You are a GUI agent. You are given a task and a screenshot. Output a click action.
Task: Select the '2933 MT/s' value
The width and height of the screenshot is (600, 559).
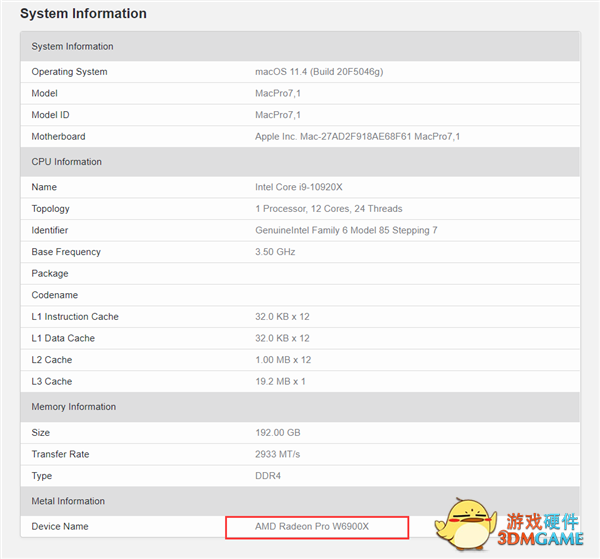pyautogui.click(x=277, y=454)
